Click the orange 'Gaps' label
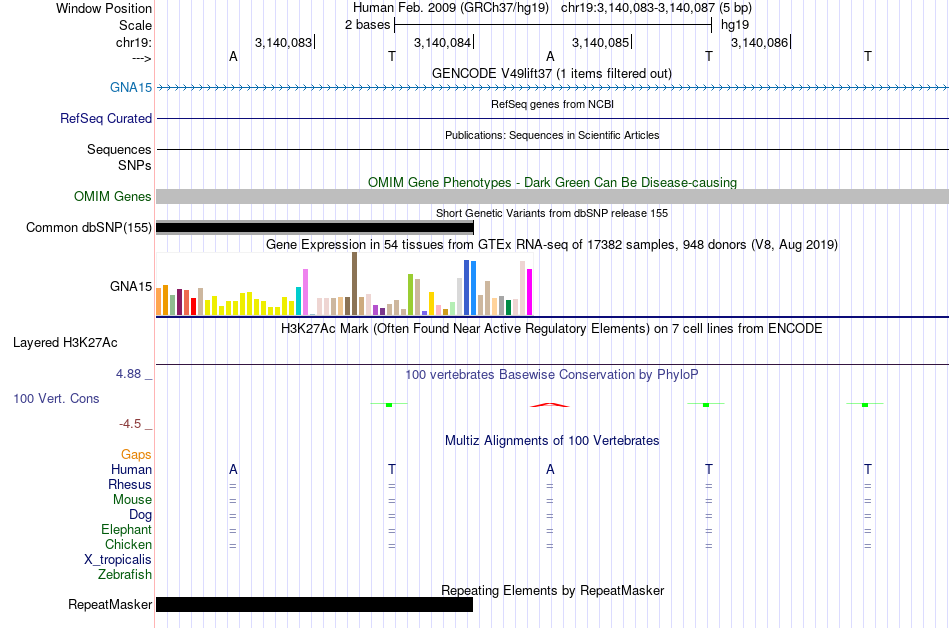The width and height of the screenshot is (950, 628). pyautogui.click(x=136, y=454)
